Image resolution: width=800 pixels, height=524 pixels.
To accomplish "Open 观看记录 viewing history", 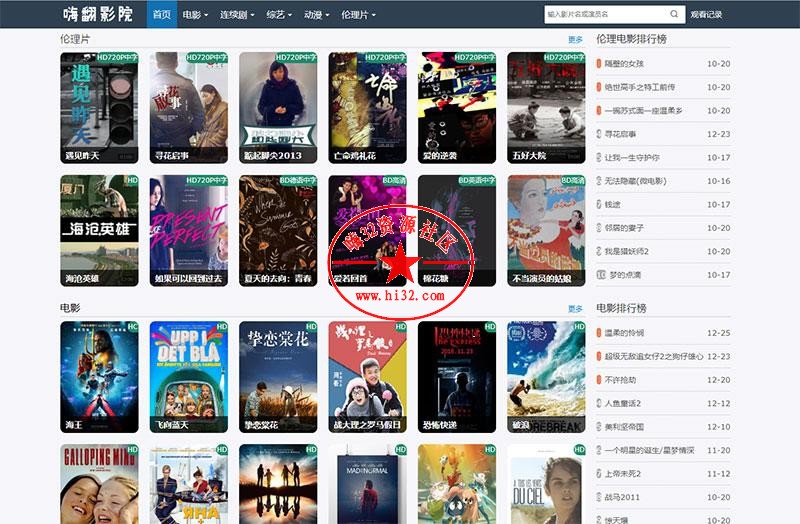I will (x=706, y=15).
